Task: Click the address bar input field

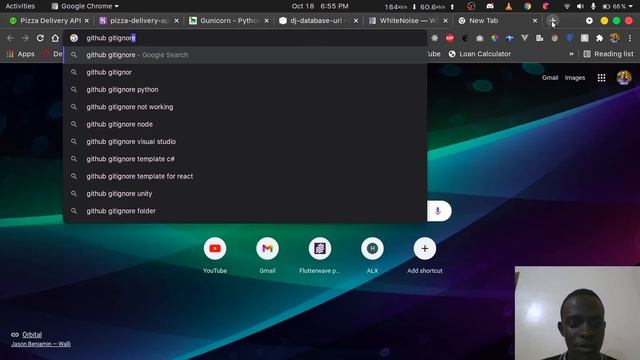Action: click(x=246, y=38)
